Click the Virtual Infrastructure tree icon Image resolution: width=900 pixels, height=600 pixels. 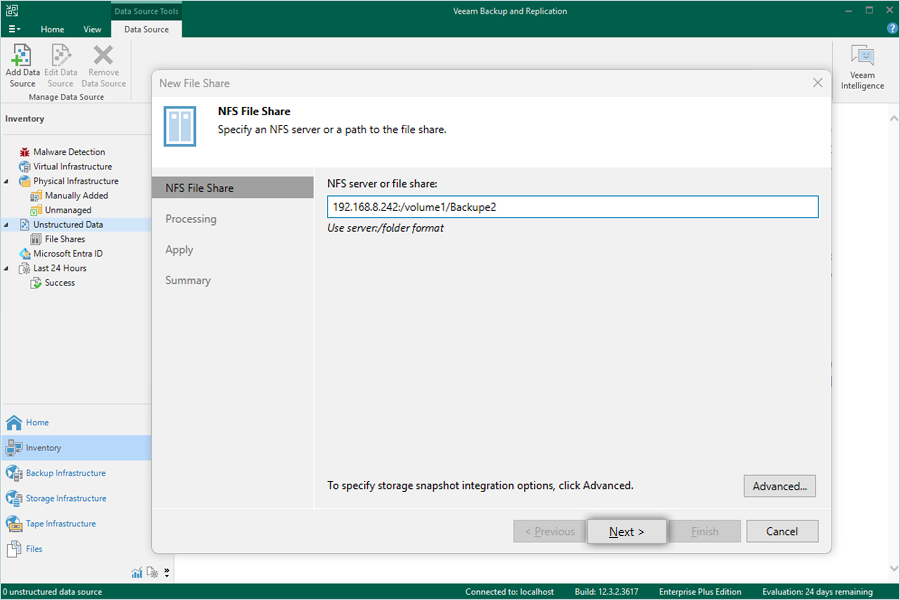click(25, 167)
